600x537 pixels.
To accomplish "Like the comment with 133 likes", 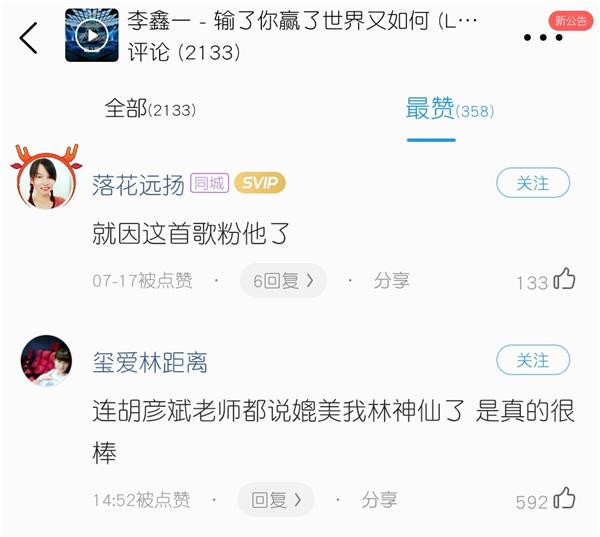I will coord(564,279).
